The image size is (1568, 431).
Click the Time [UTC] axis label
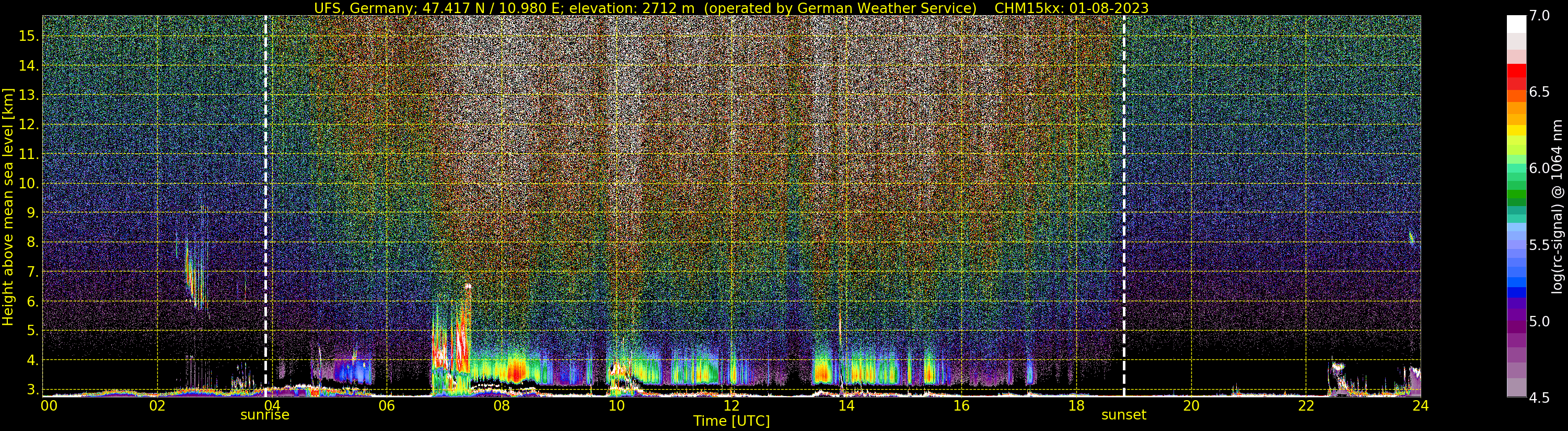[731, 421]
